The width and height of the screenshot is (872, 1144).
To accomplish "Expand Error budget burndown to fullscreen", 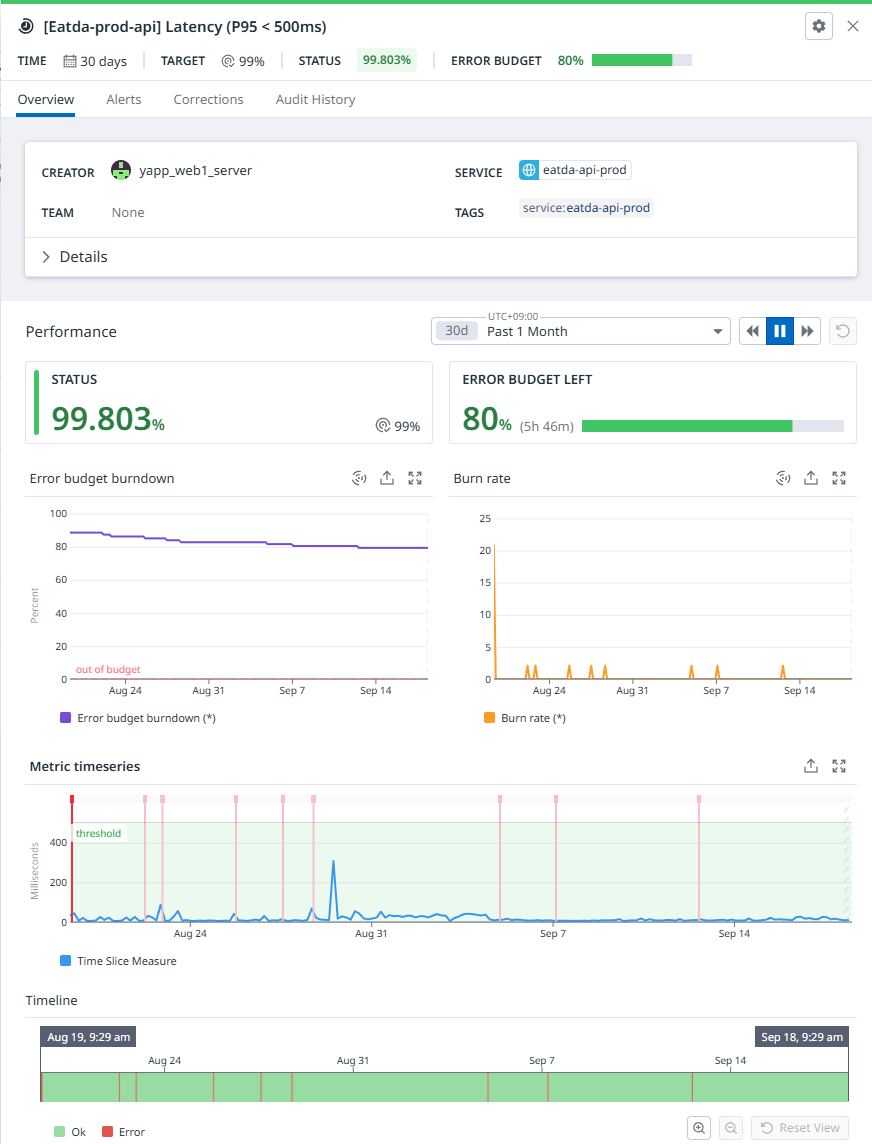I will (415, 478).
